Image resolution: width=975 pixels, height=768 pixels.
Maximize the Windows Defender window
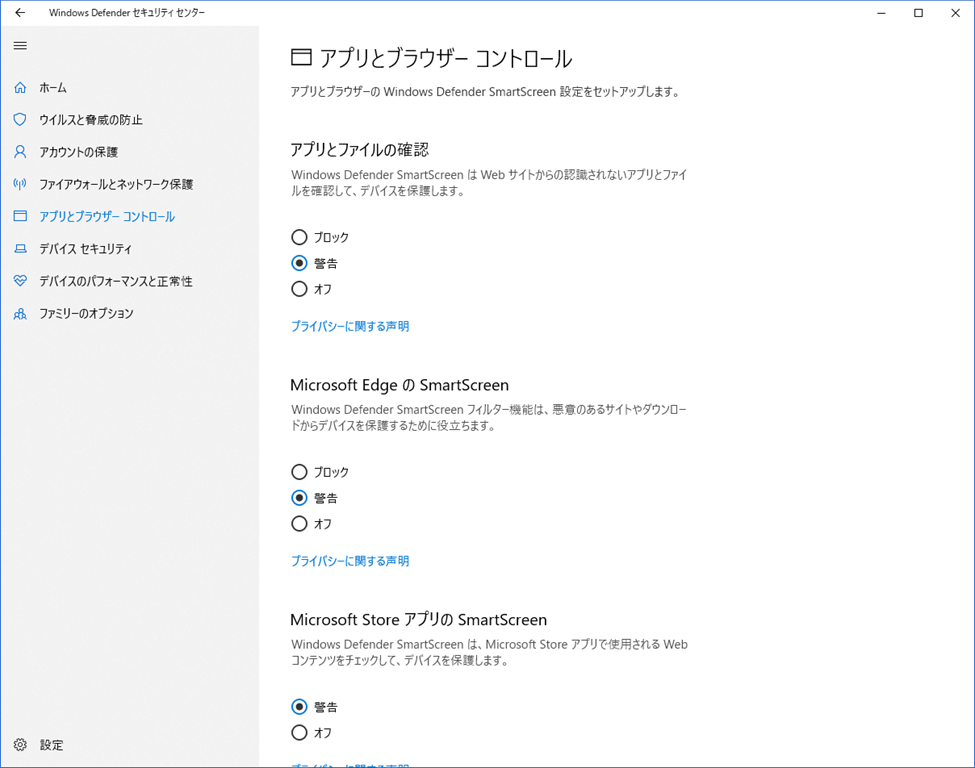click(x=918, y=12)
